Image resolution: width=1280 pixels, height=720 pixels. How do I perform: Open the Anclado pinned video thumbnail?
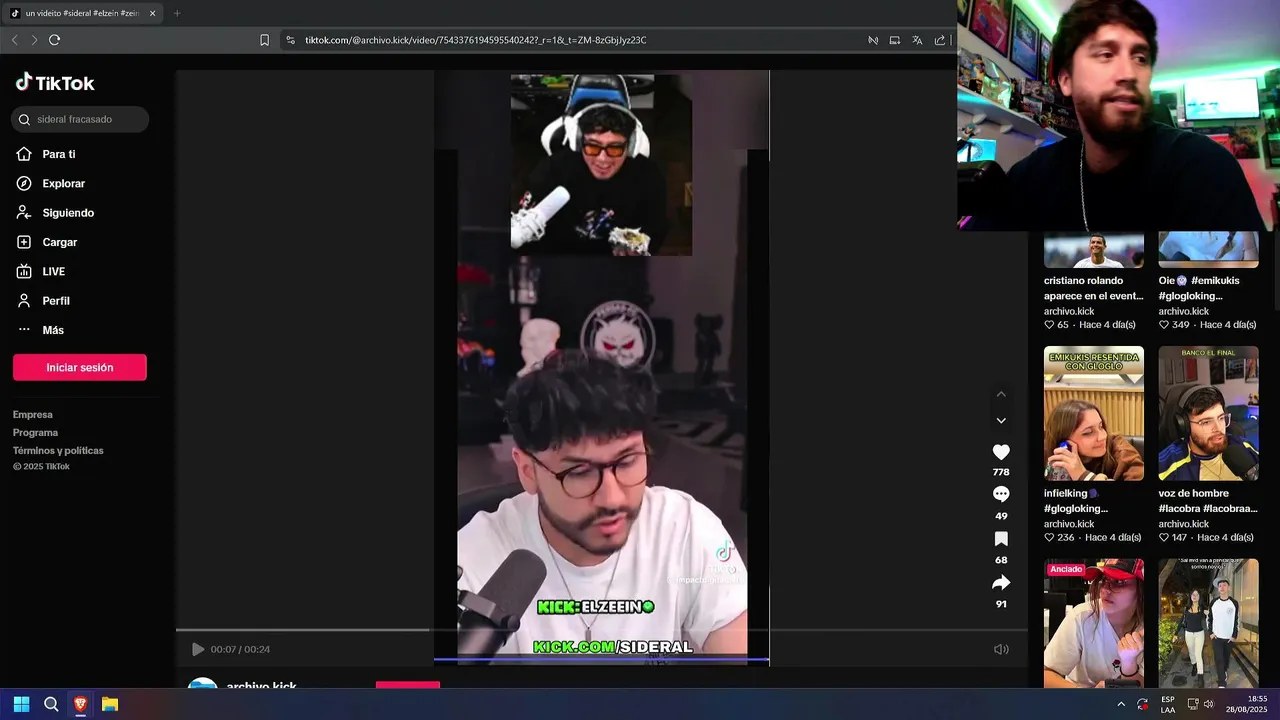pyautogui.click(x=1094, y=623)
